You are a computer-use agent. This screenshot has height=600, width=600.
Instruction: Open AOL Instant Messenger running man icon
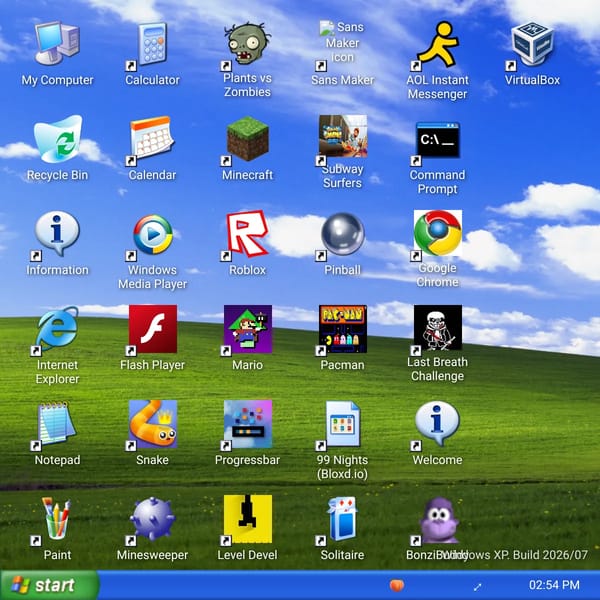click(437, 44)
